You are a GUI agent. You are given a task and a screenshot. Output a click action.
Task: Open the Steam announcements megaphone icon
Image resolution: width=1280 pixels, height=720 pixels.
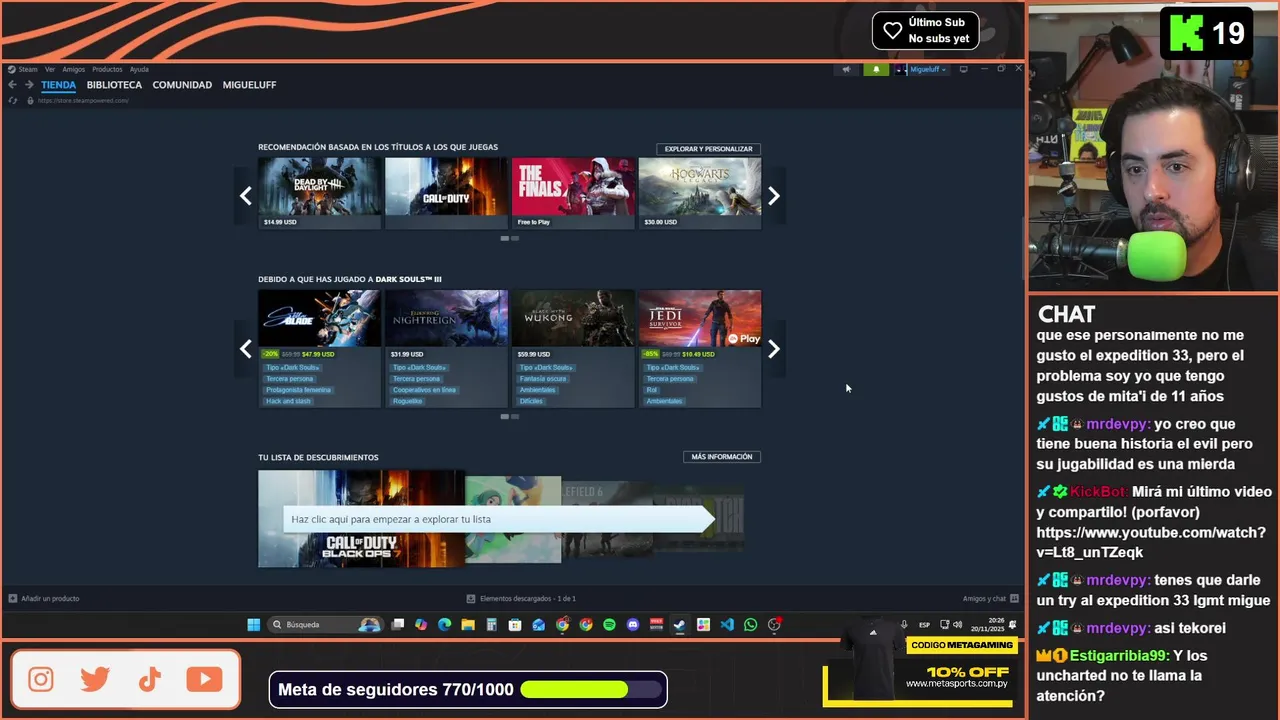click(846, 69)
